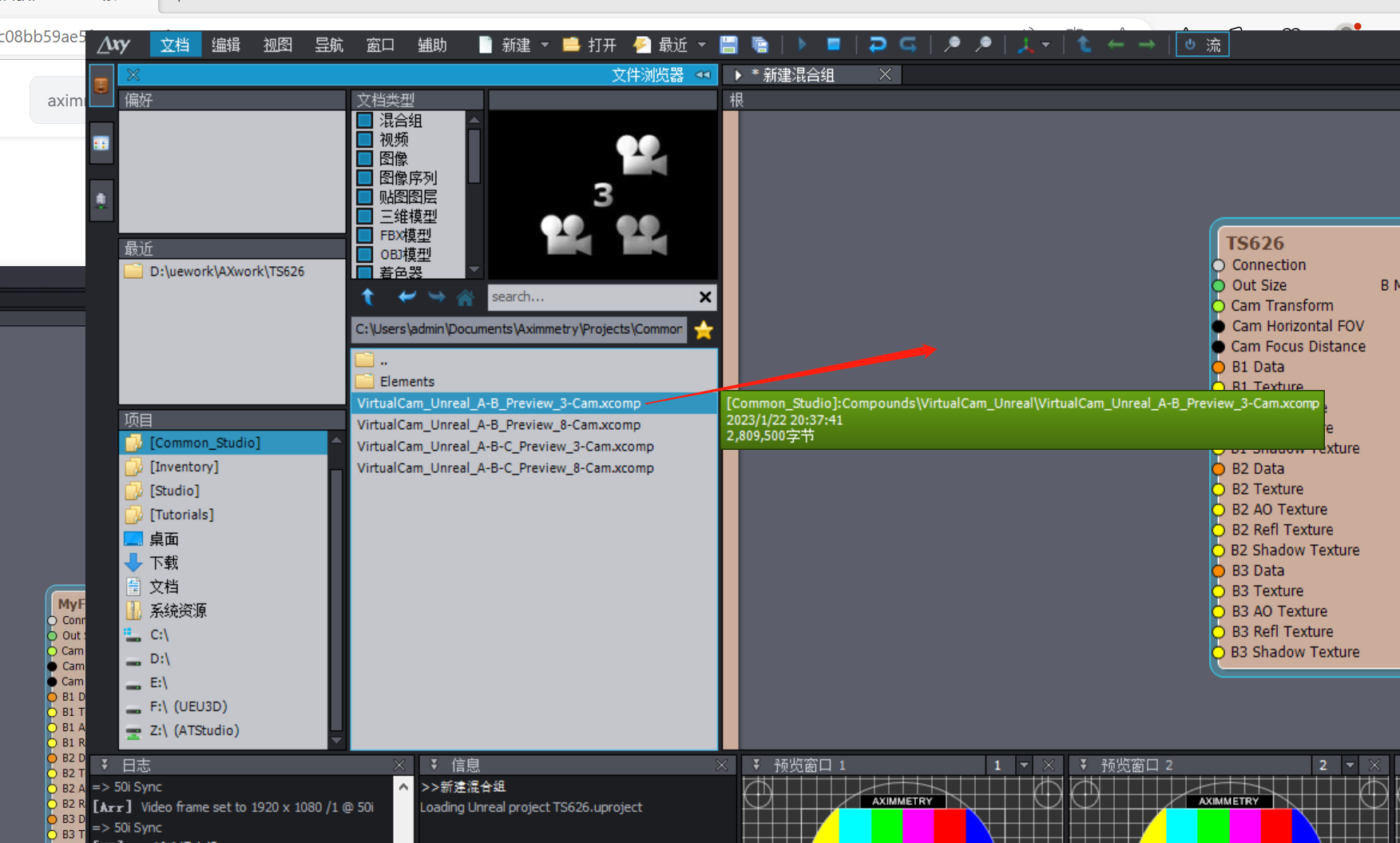Close the 文件浏览器 panel with X
The height and width of the screenshot is (843, 1400).
coord(133,74)
